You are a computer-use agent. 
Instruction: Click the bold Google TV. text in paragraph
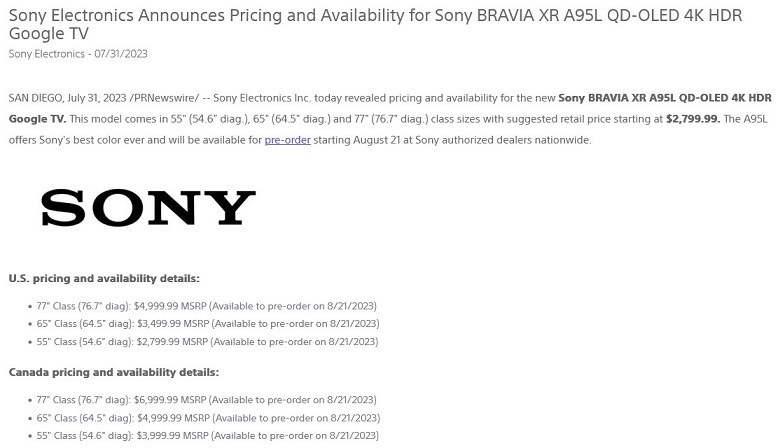coord(37,119)
